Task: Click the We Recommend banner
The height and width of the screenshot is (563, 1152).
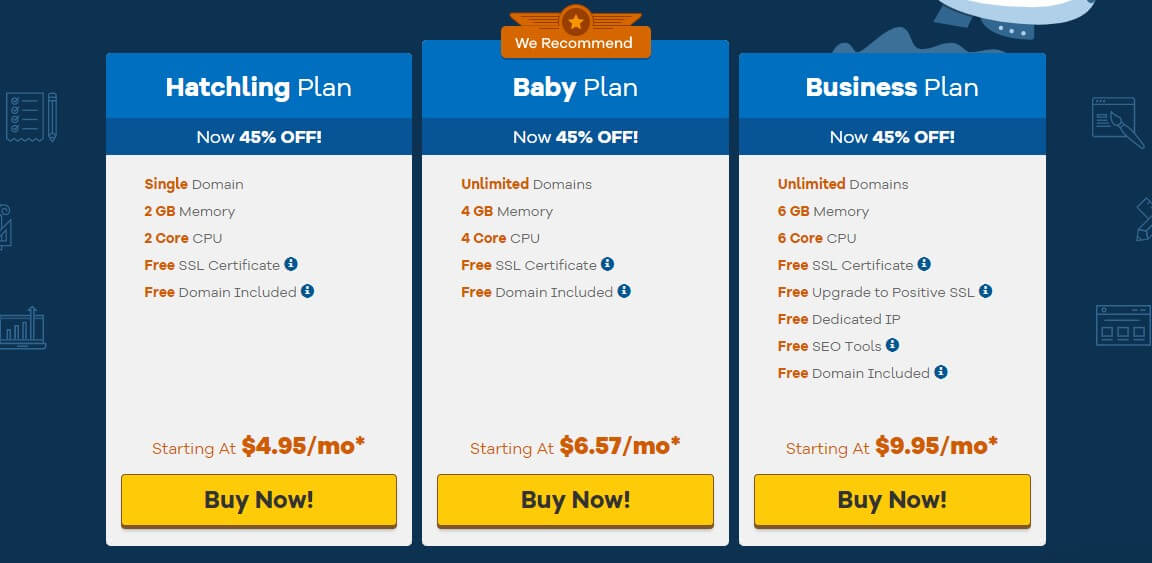Action: coord(576,43)
